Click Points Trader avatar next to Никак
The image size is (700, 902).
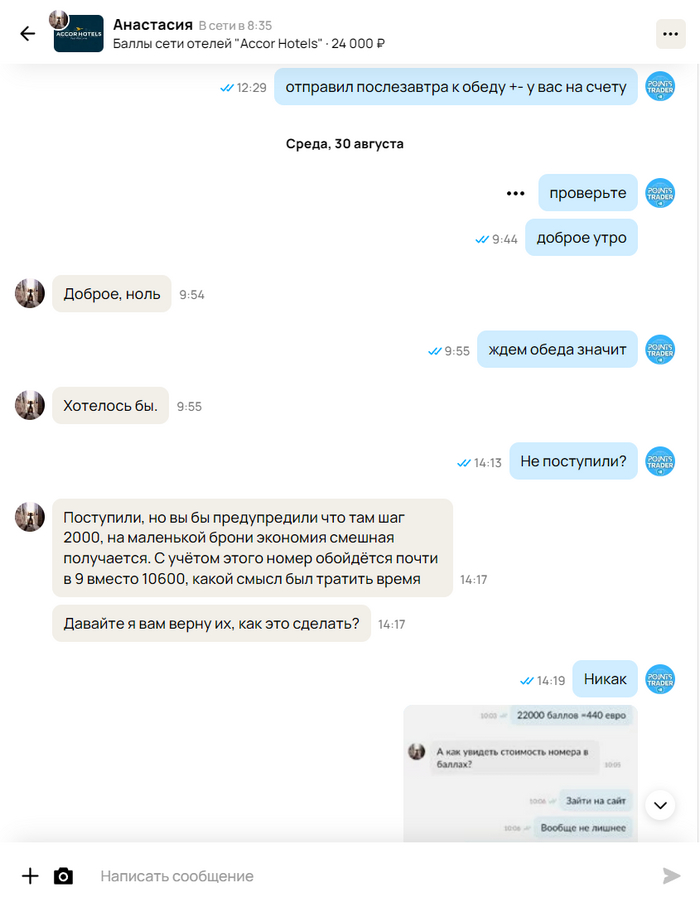click(660, 679)
